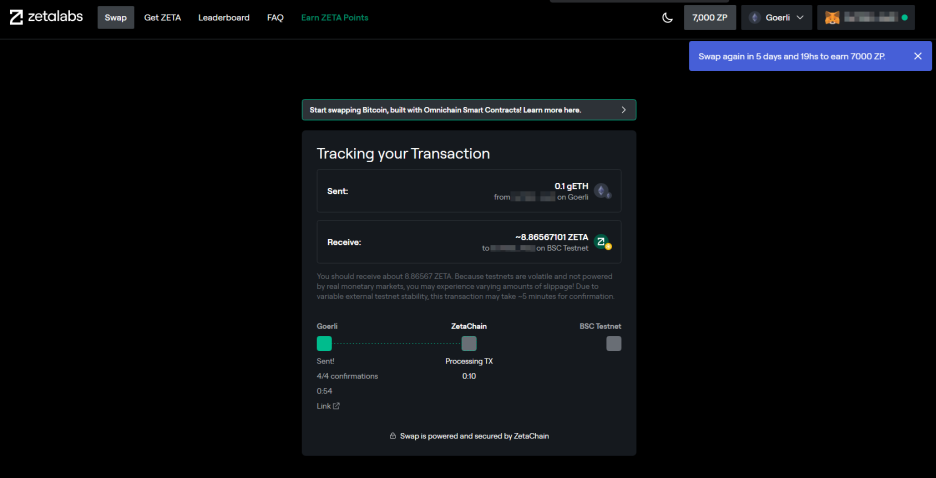Open the Bitcoin swapping announcement banner
Screen dimensions: 936x478
[469, 110]
